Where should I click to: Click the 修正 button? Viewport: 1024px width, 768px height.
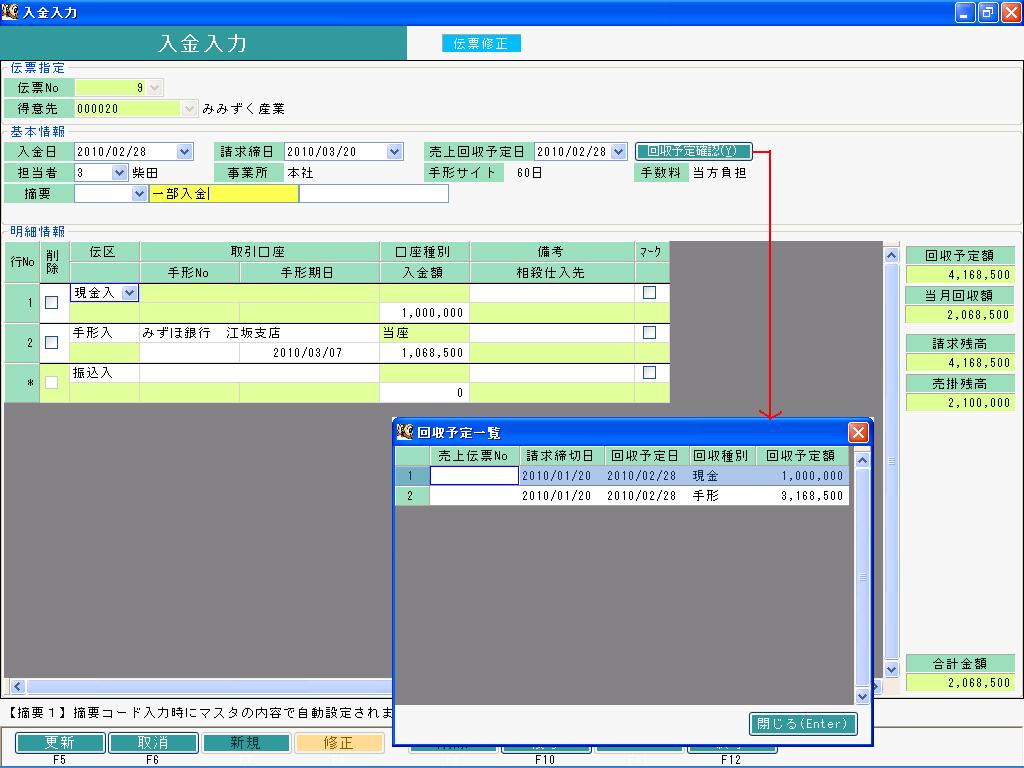(338, 743)
